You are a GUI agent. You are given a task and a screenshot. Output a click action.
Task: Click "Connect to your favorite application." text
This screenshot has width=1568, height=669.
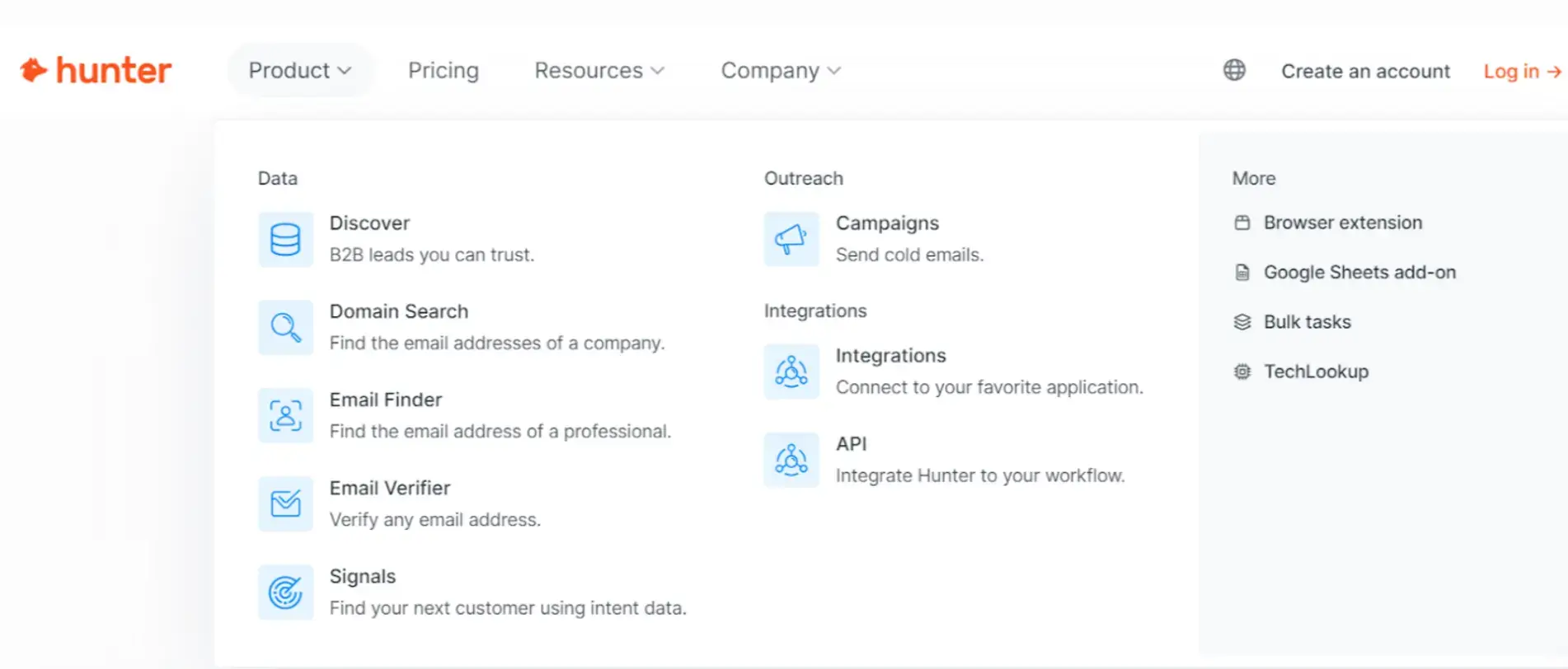[989, 388]
